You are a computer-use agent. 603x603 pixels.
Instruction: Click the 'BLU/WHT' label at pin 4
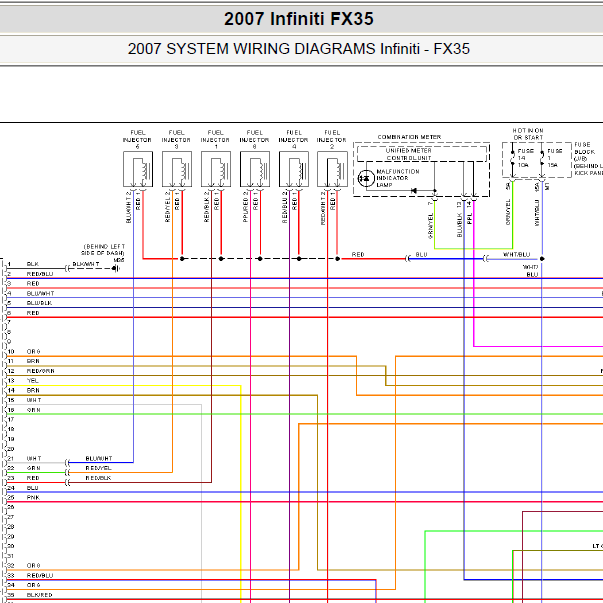[x=40, y=293]
